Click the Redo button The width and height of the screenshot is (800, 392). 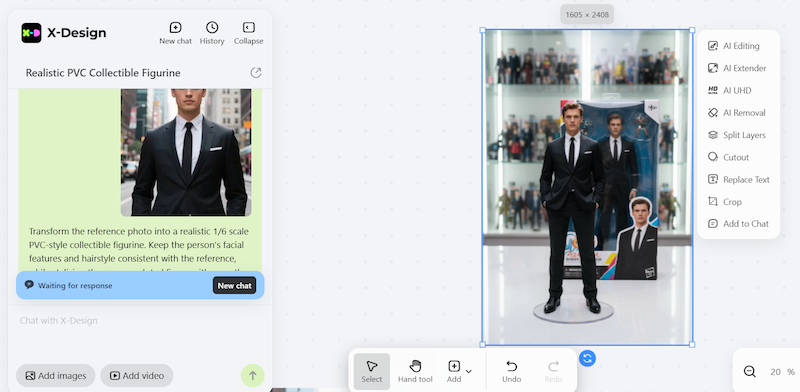pyautogui.click(x=553, y=371)
